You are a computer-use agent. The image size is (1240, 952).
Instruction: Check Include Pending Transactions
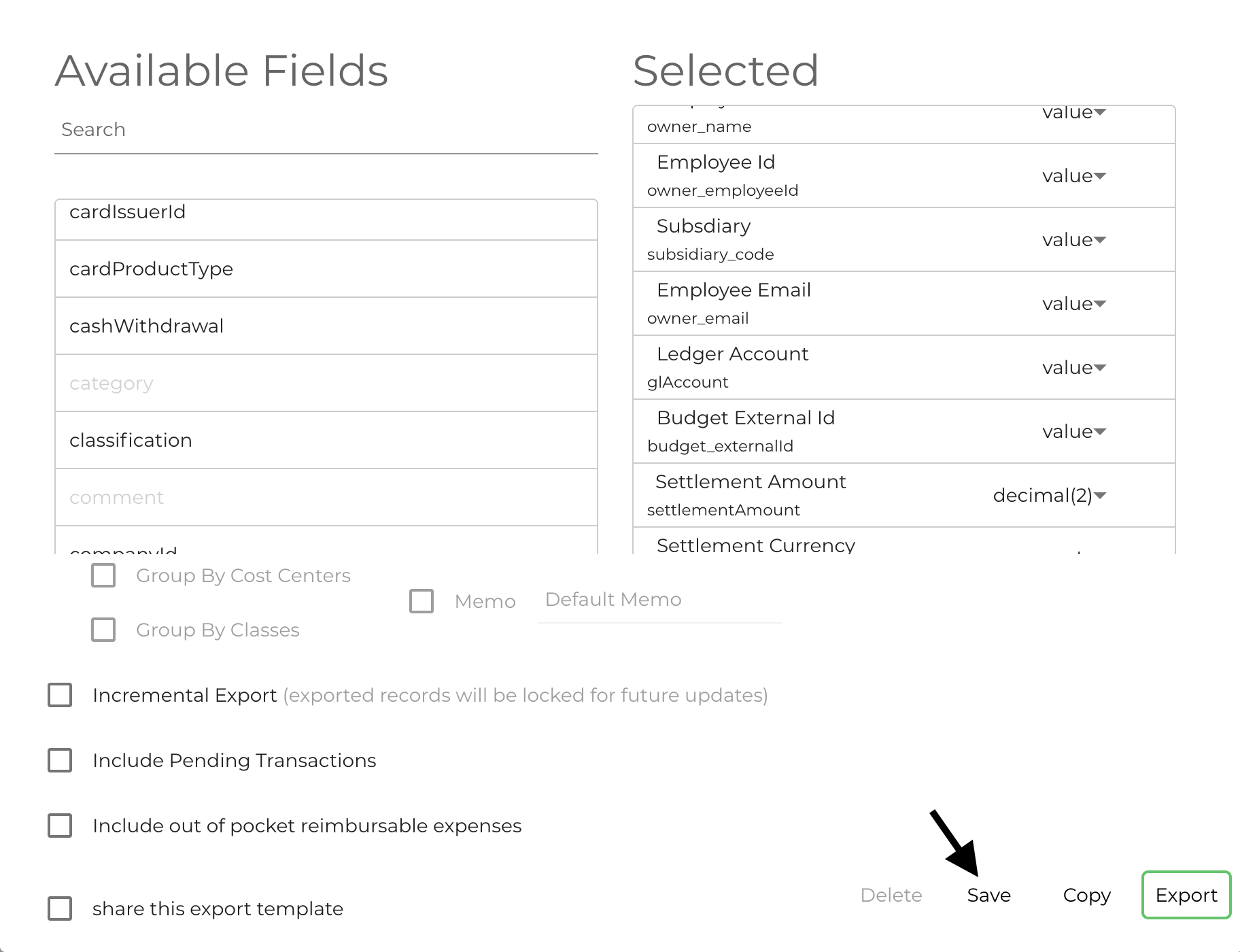tap(60, 760)
